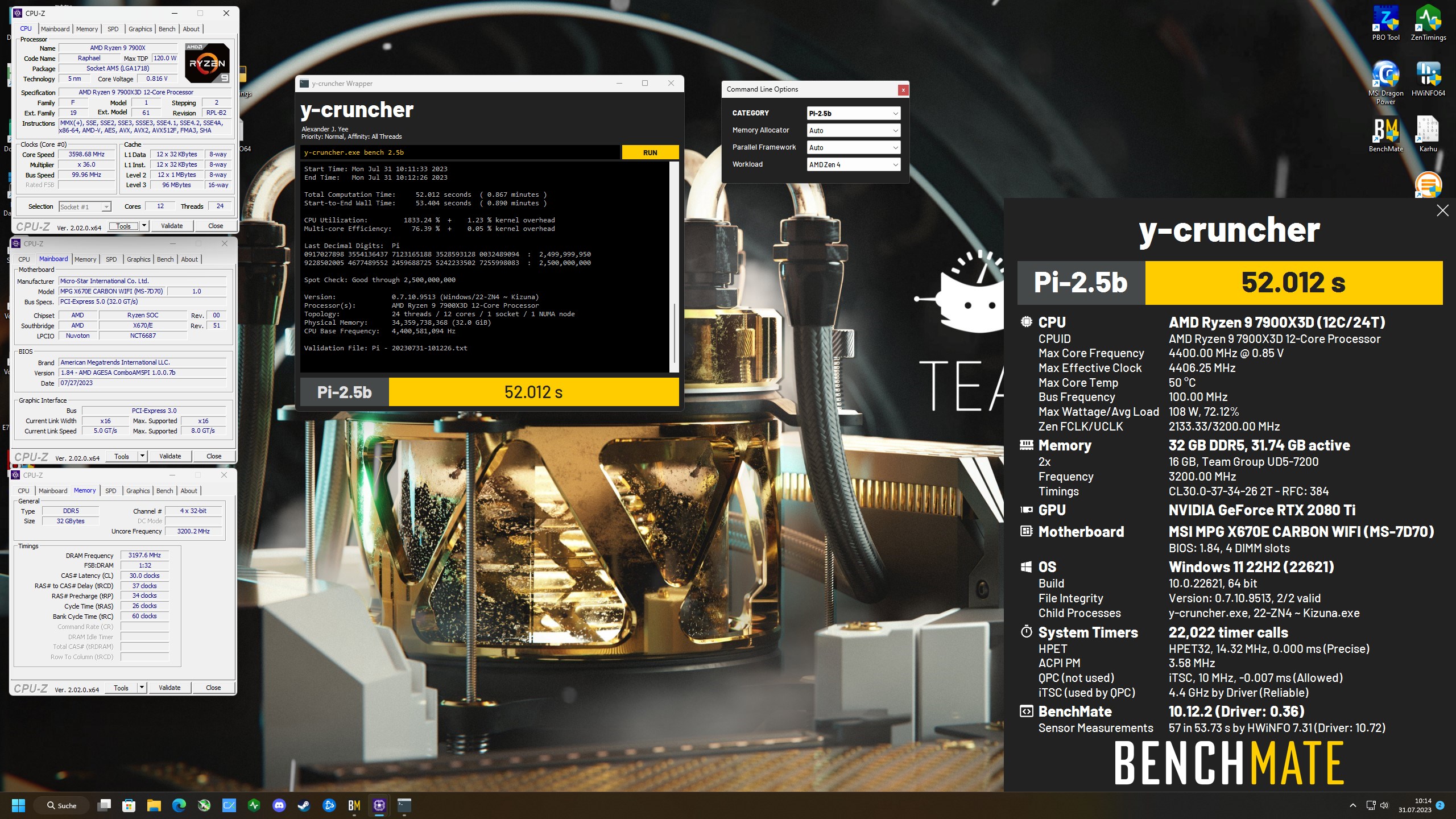Open the PBO Tool desktop shortcut
This screenshot has height=819, width=1456.
tap(1385, 24)
